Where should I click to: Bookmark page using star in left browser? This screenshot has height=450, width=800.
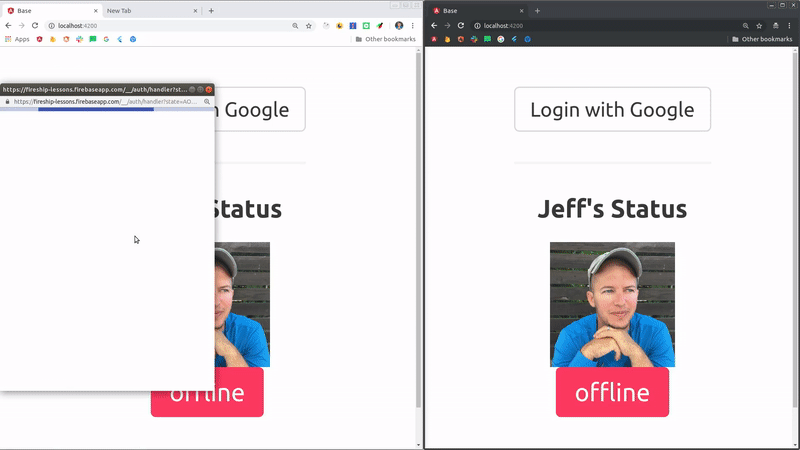[309, 25]
